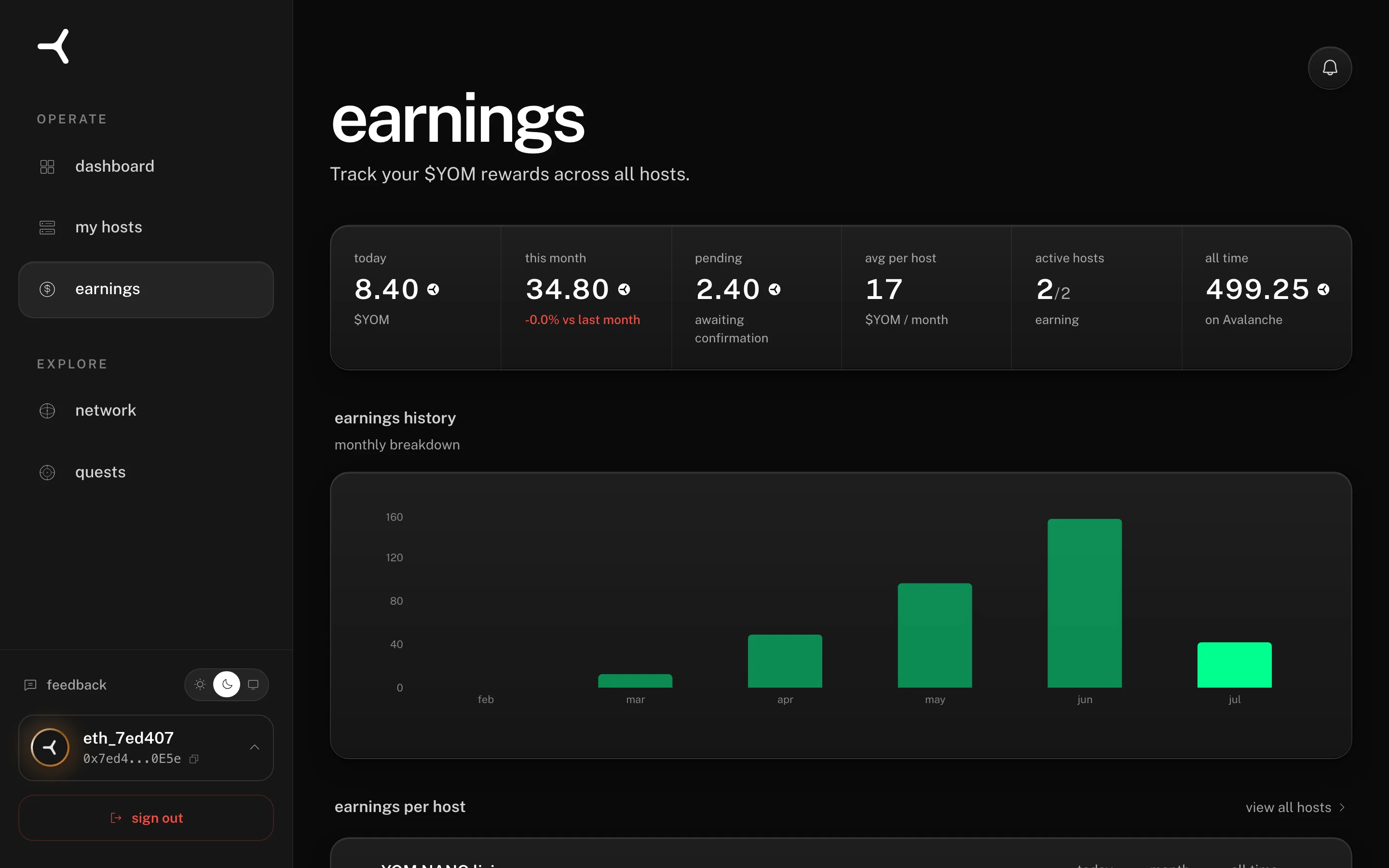The image size is (1389, 868).
Task: Click the Track your $YOM rewards subtitle
Action: (510, 174)
